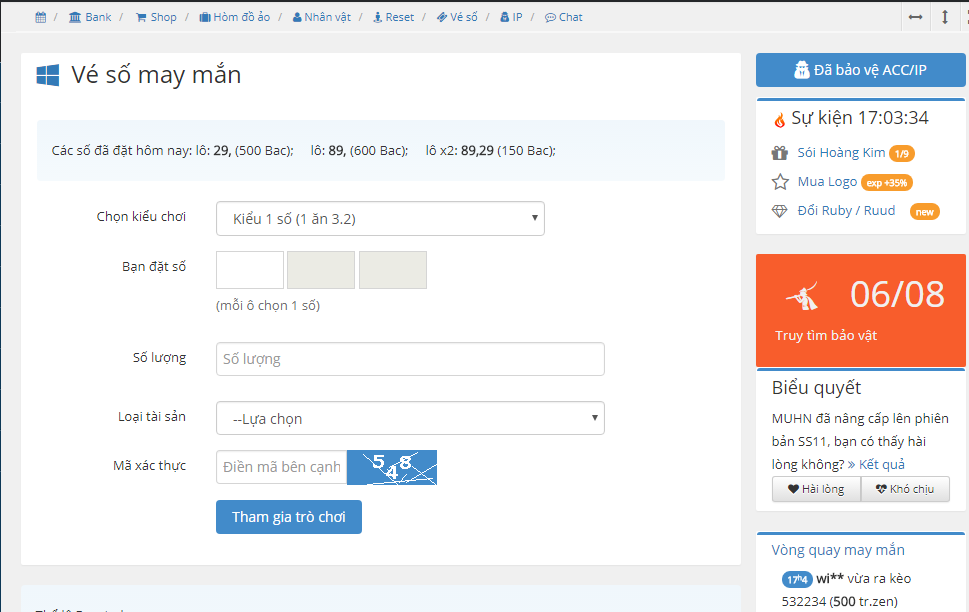Screen dimensions: 969x612
Task: Open the Kết quả poll results link
Action: coord(881,464)
